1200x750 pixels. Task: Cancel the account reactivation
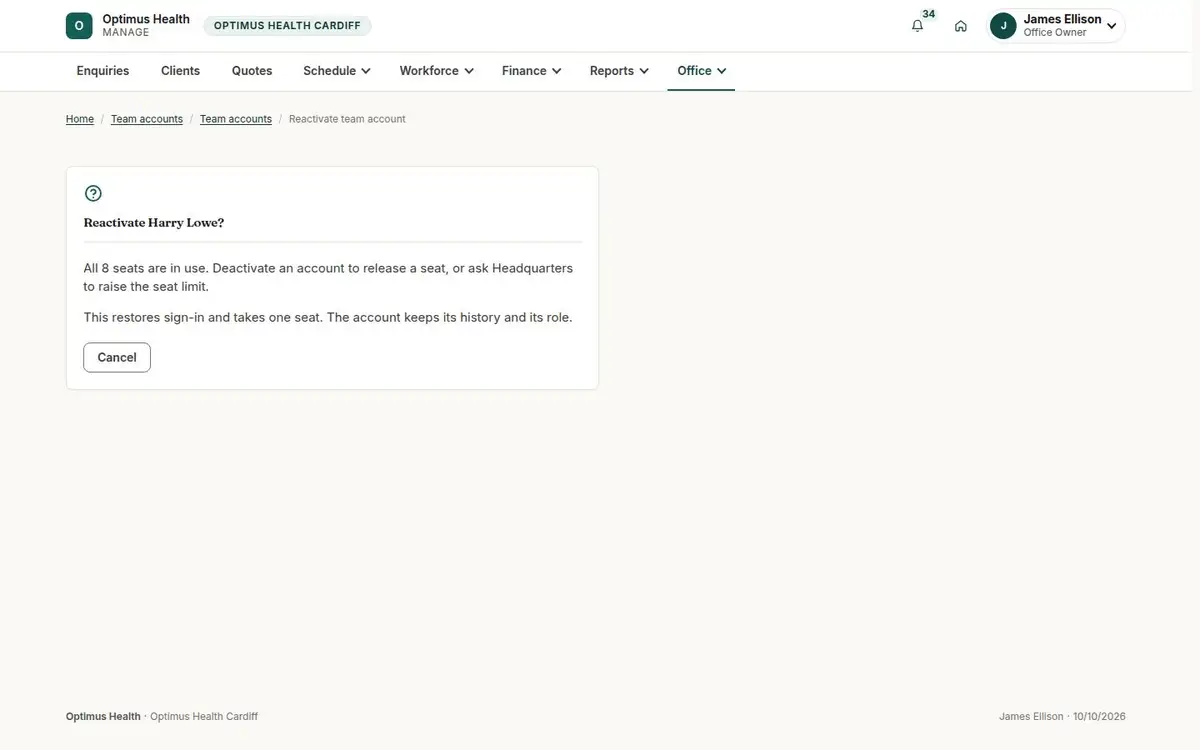[117, 358]
